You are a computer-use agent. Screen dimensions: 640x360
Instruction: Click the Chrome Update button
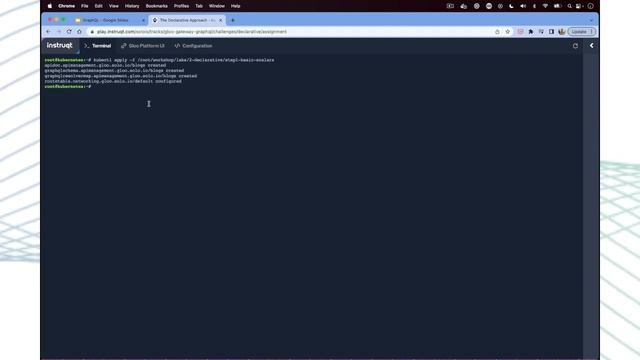point(582,31)
